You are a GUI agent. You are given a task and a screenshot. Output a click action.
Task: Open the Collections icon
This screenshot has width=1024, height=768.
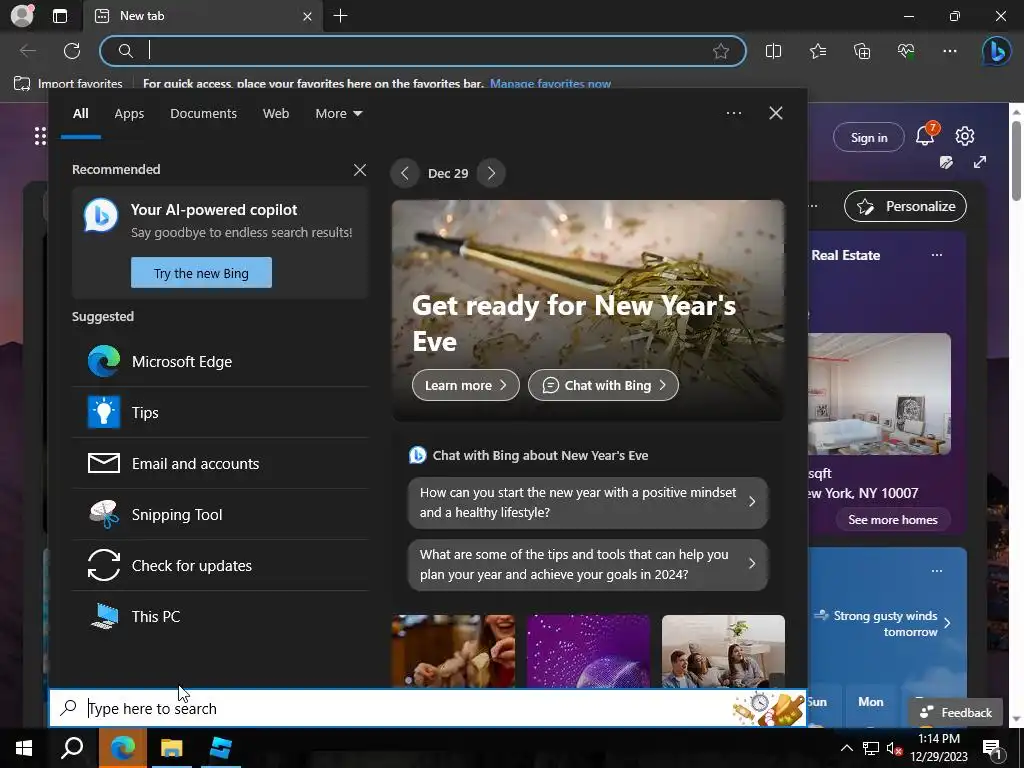(862, 51)
